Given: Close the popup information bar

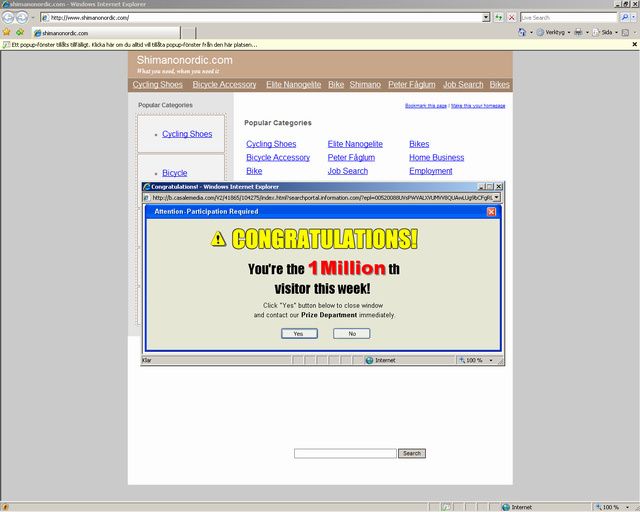Looking at the screenshot, I should pos(635,44).
